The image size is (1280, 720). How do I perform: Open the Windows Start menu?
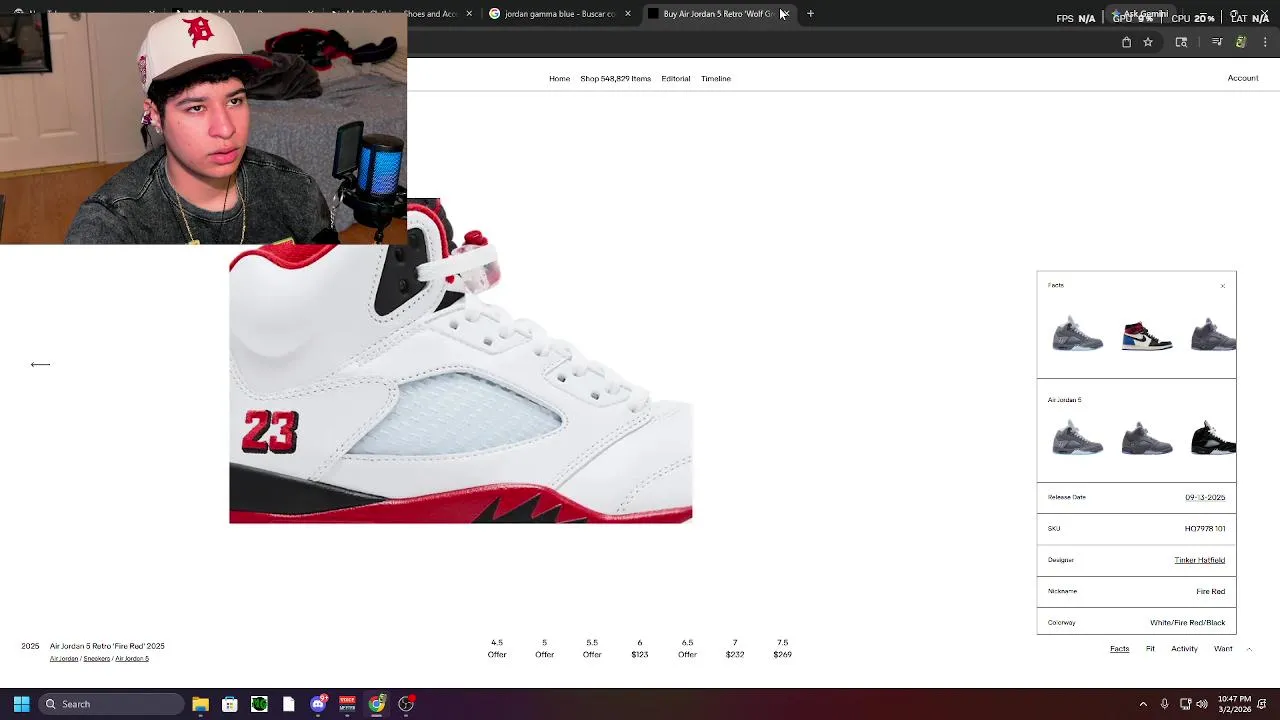[x=21, y=704]
